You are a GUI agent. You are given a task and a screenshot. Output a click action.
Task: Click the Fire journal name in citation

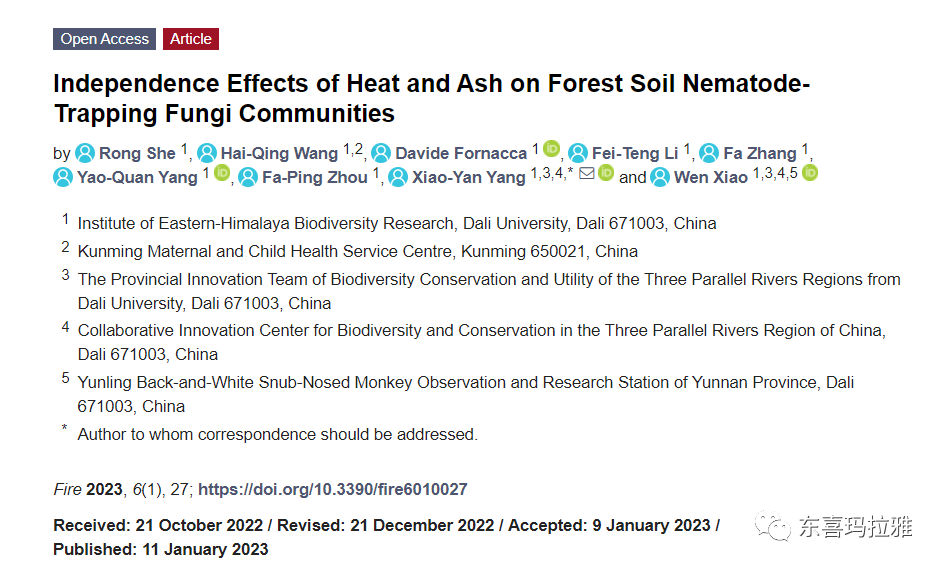(x=67, y=490)
